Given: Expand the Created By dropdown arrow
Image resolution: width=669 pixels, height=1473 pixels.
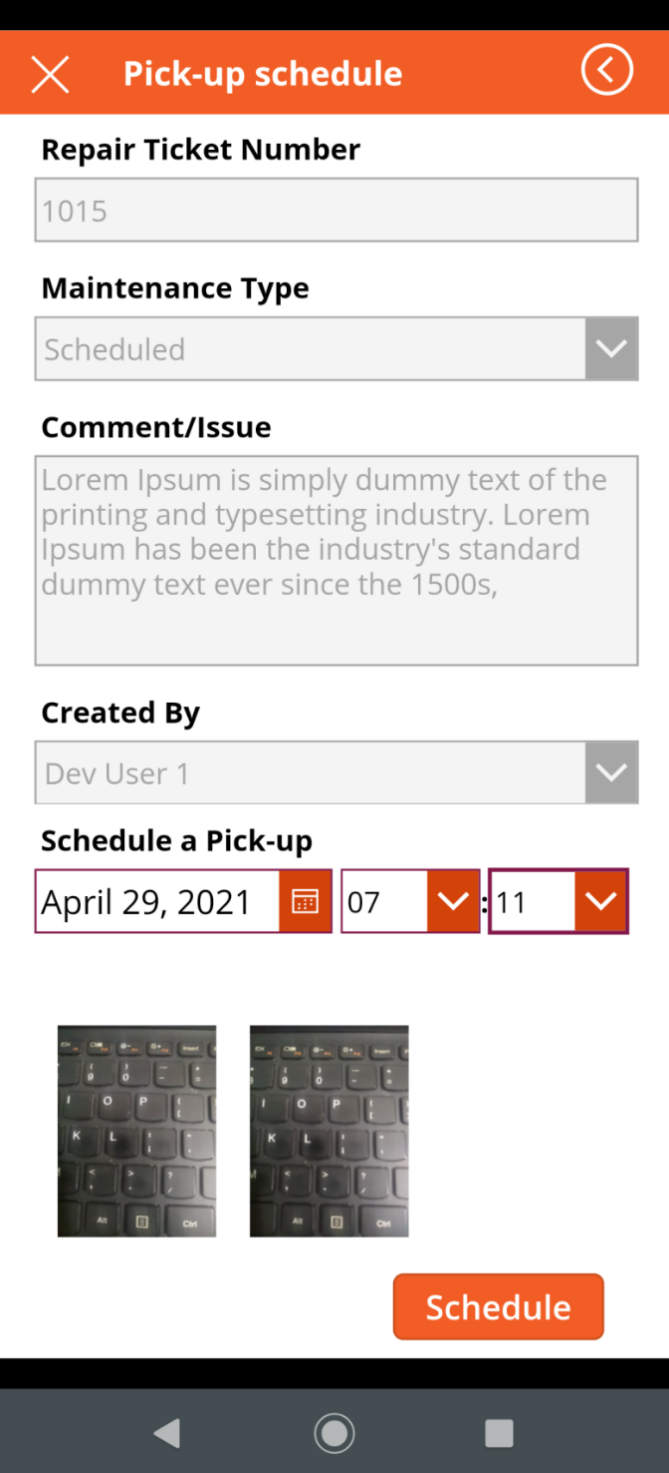Looking at the screenshot, I should point(611,772).
